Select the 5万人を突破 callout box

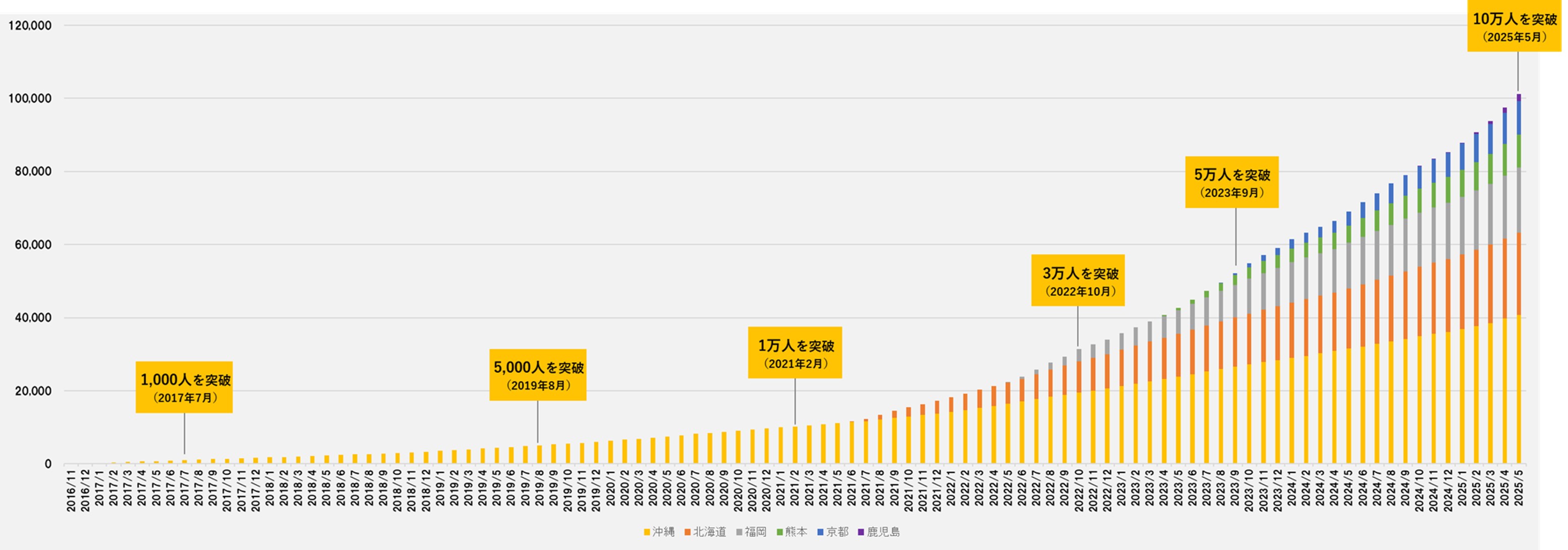tap(1231, 182)
